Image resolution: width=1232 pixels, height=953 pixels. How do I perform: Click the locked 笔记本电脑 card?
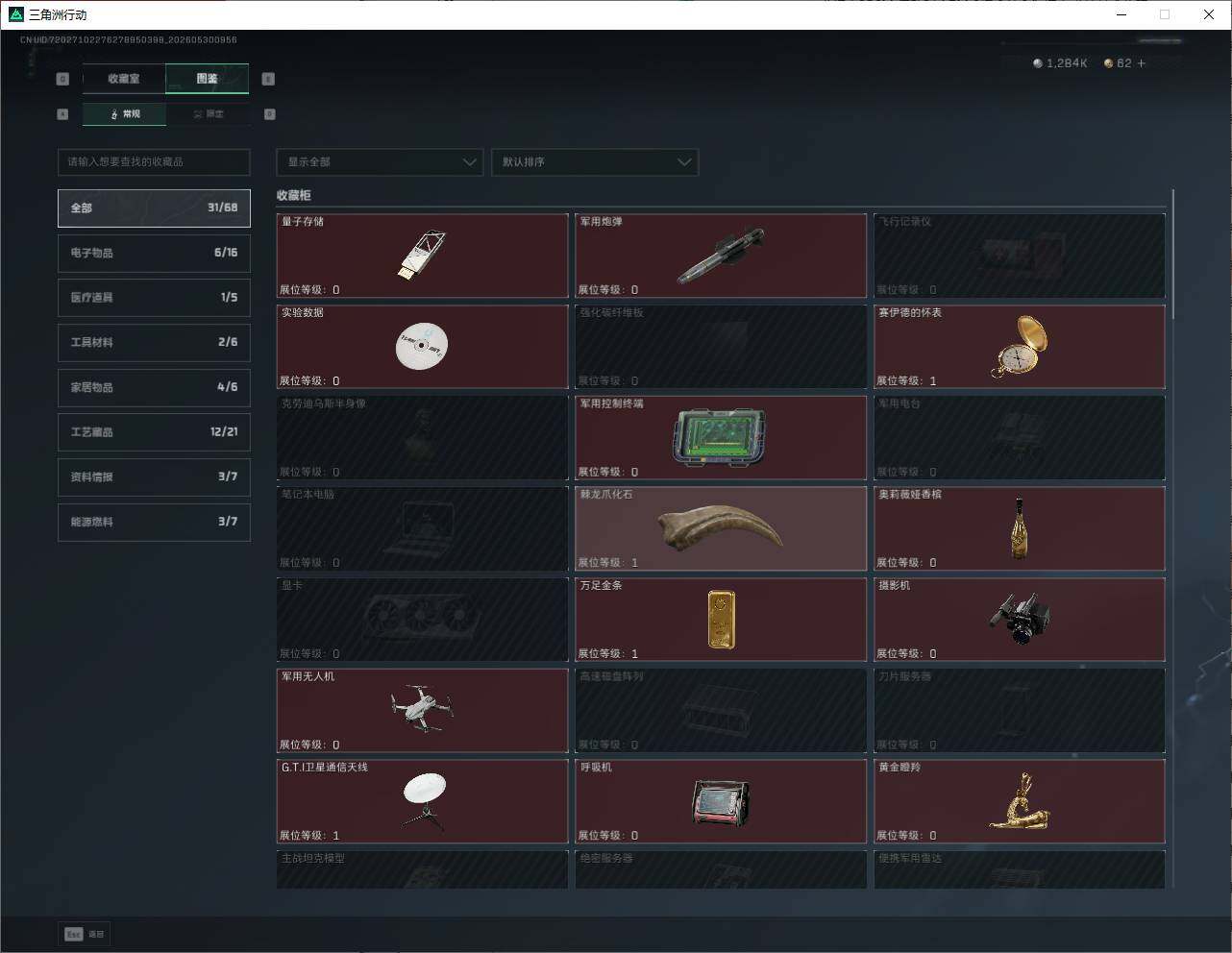[422, 528]
